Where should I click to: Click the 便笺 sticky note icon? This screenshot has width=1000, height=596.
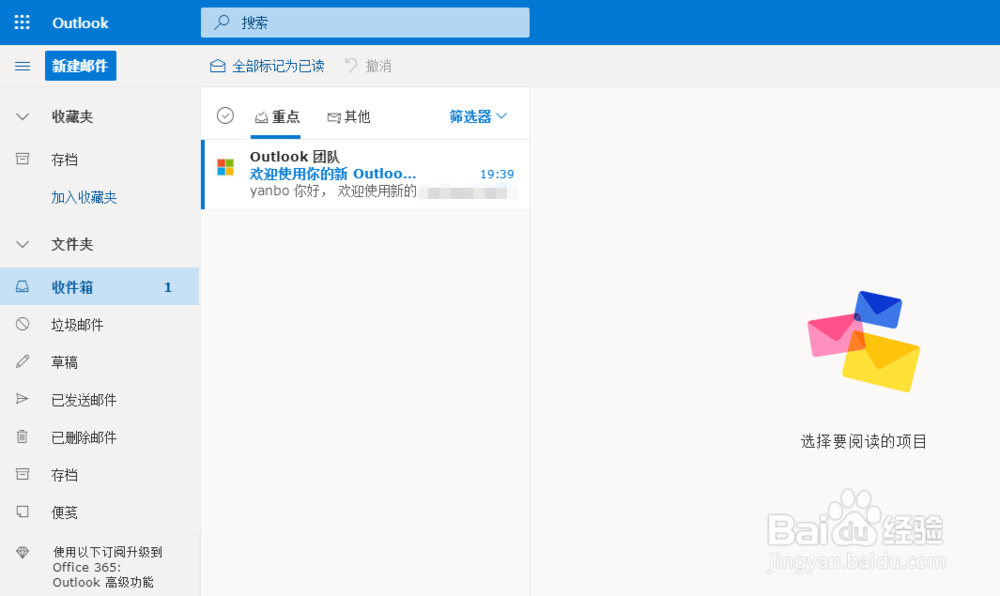click(x=22, y=511)
